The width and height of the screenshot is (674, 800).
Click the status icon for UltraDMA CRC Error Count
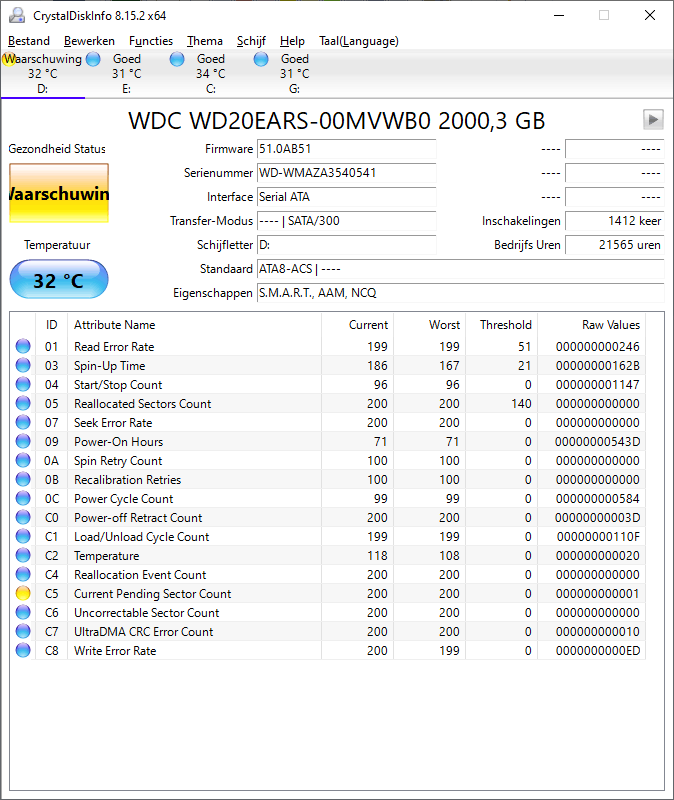(23, 631)
